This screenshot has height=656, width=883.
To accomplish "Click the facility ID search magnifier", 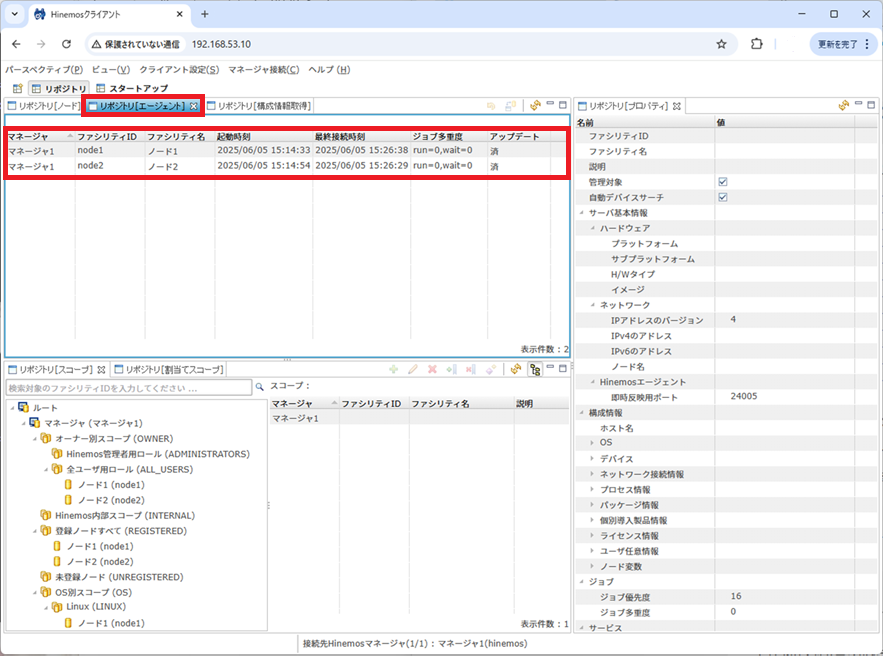I will 260,387.
